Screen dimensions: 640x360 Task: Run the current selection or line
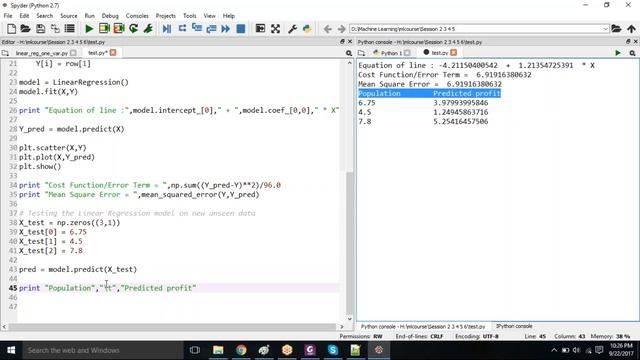point(148,29)
